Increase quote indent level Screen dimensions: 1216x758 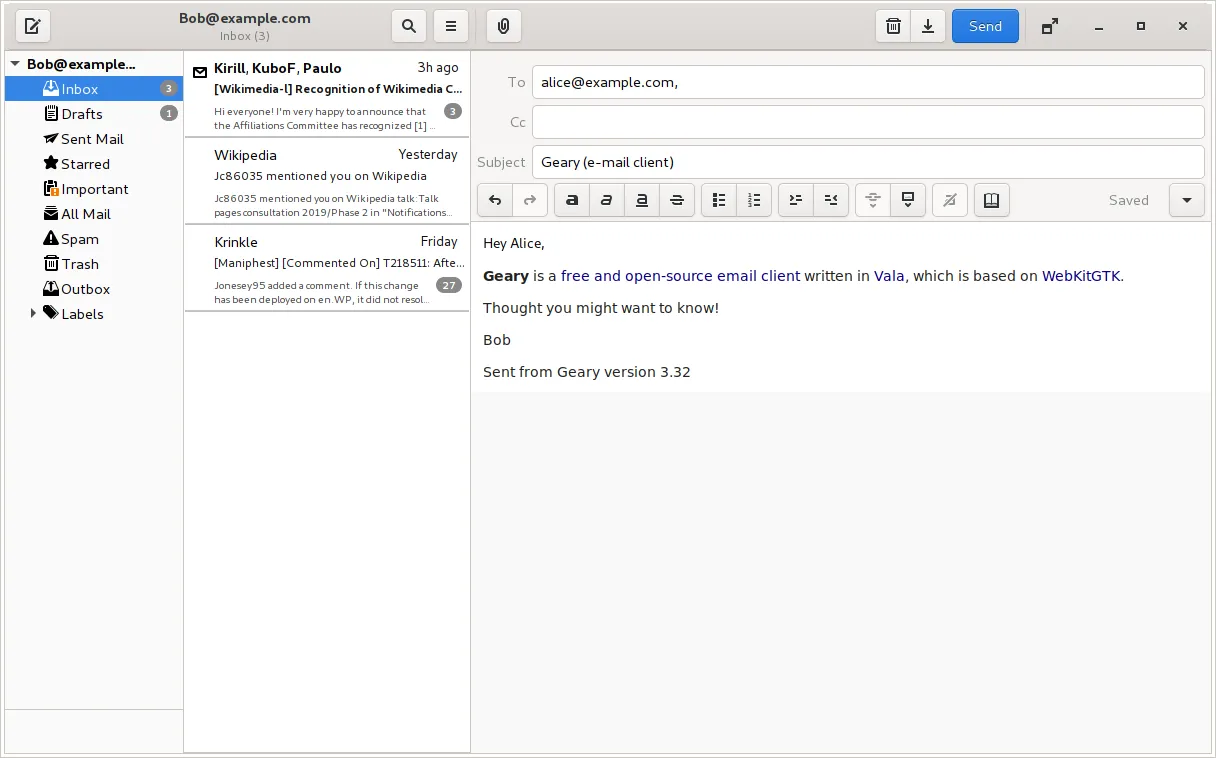(x=796, y=200)
